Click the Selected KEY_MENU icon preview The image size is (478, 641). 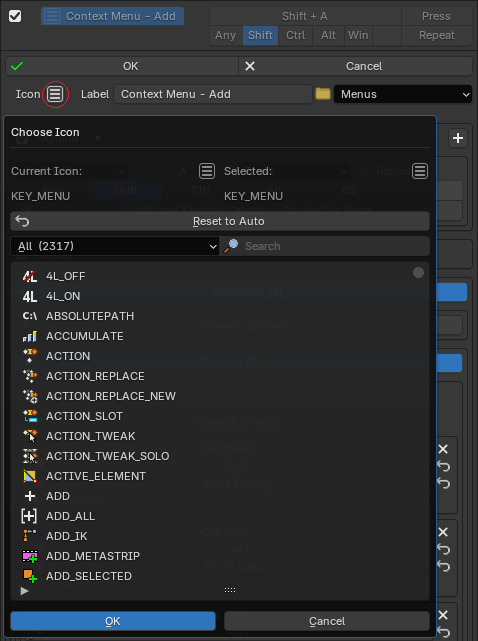(420, 171)
